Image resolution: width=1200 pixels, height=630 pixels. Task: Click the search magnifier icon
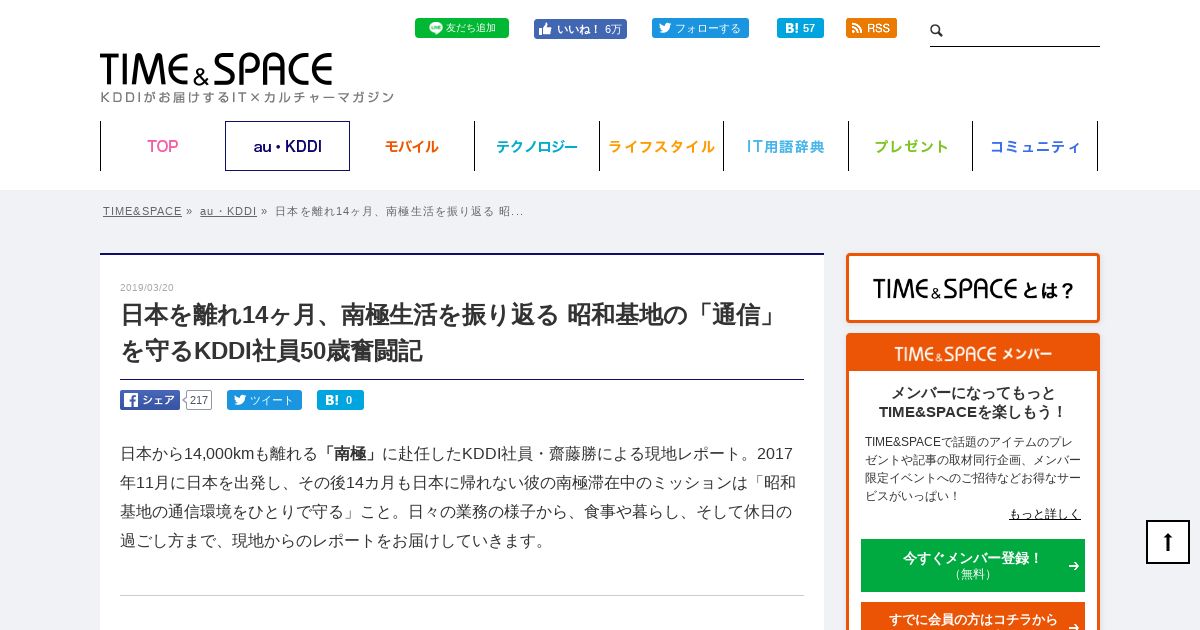(937, 31)
